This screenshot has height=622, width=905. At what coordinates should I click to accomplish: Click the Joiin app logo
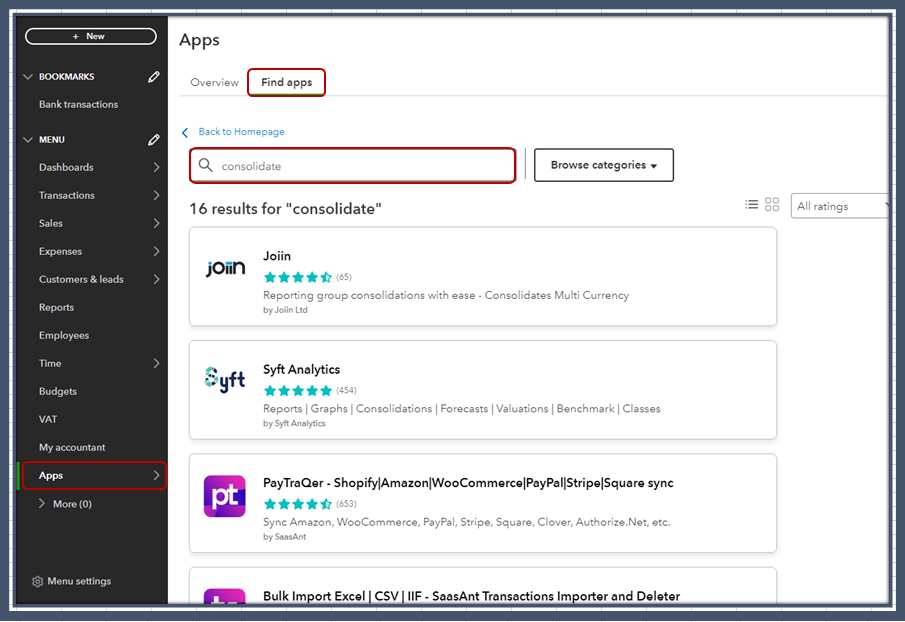[x=225, y=268]
